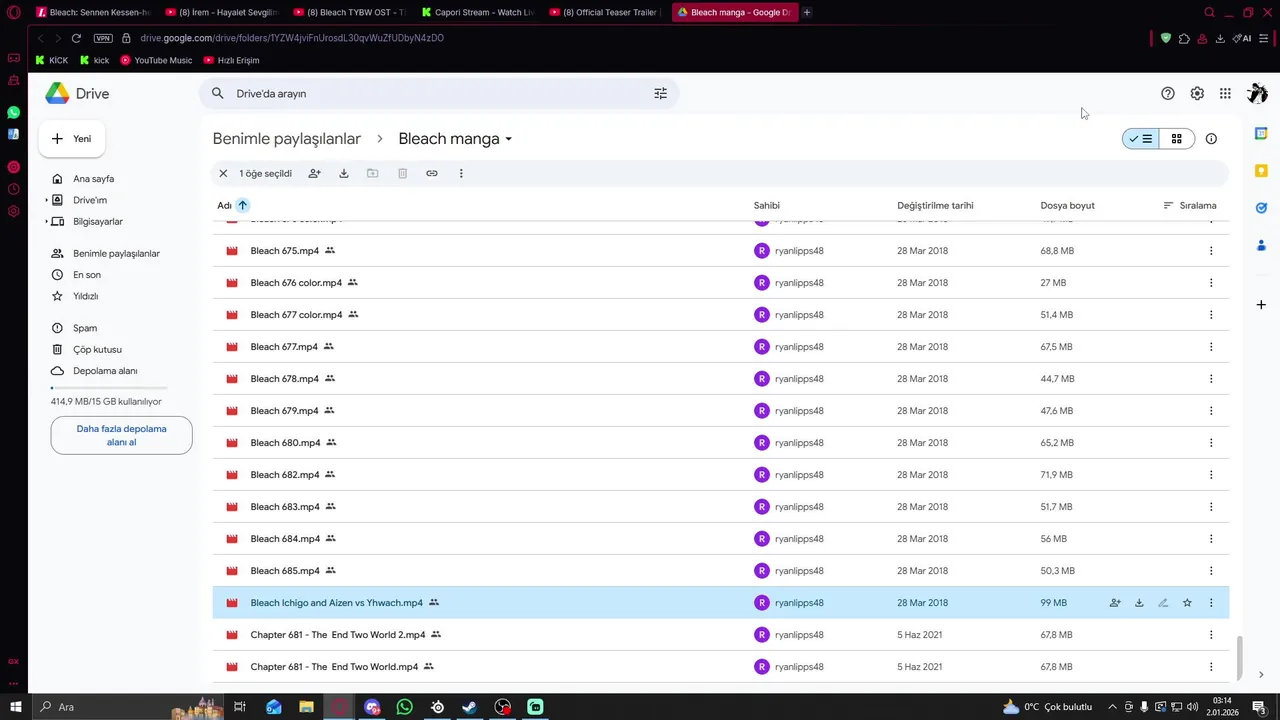Open Contacts side panel icon
This screenshot has height=720, width=1280.
[x=1261, y=245]
